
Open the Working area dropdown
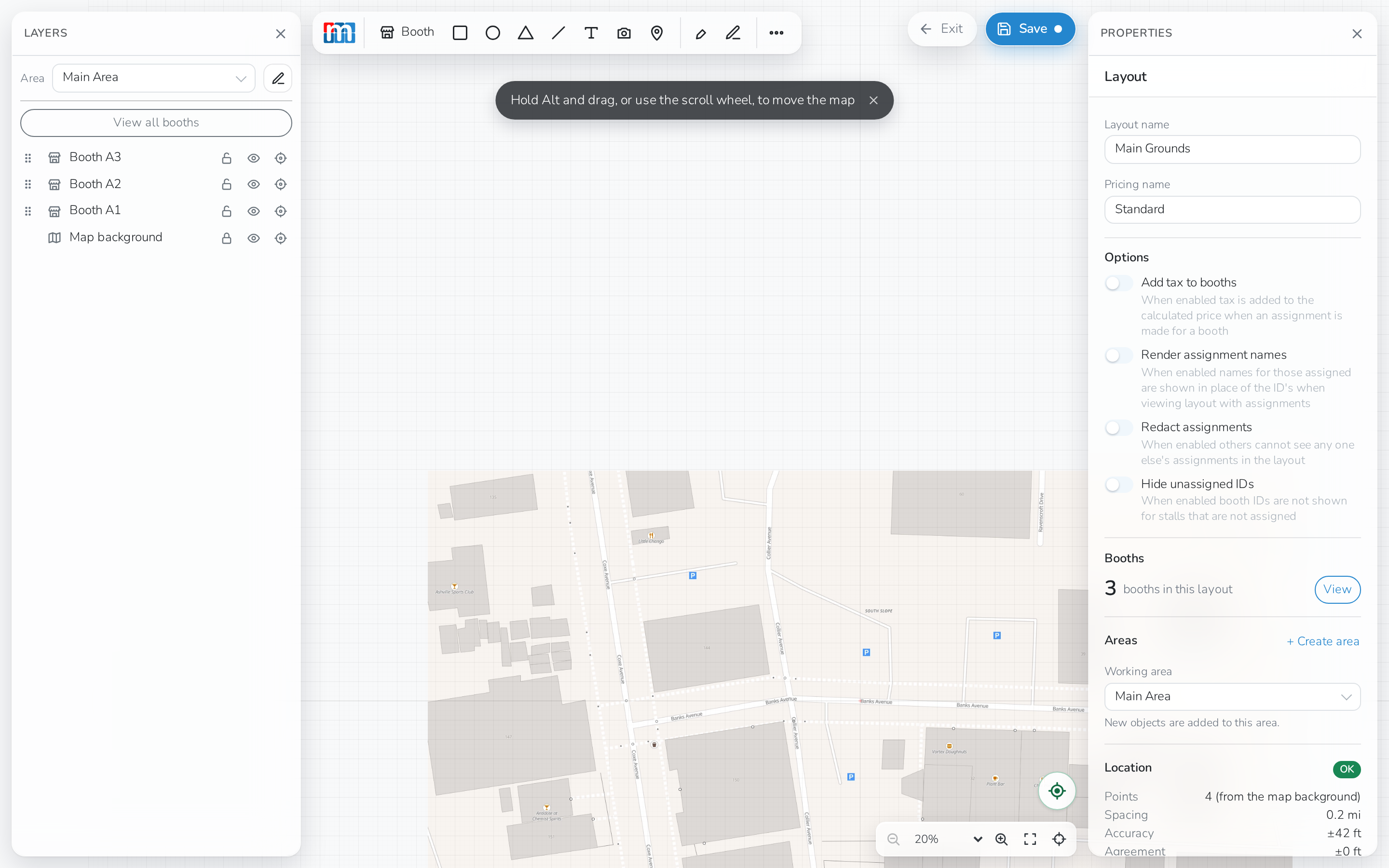click(x=1232, y=696)
